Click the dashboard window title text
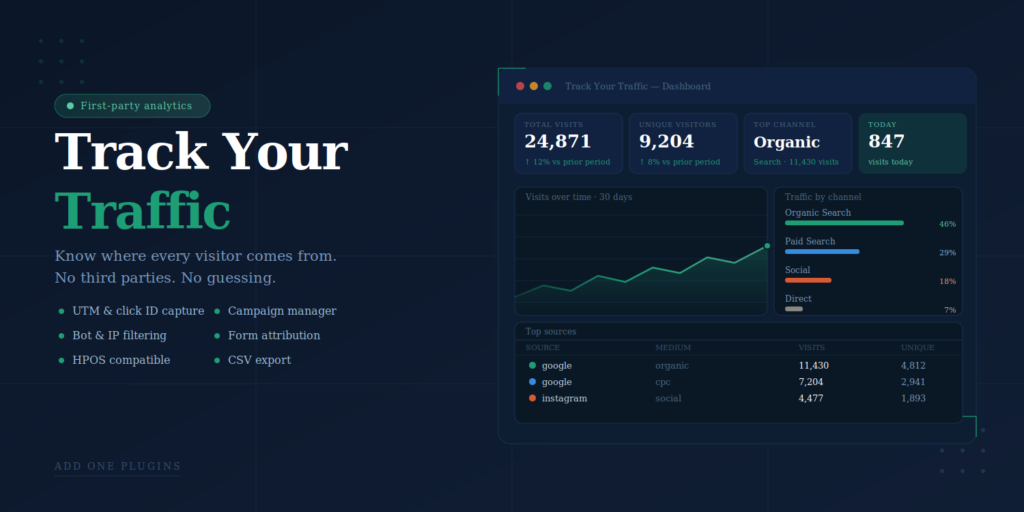Viewport: 1024px width, 512px height. click(x=637, y=86)
